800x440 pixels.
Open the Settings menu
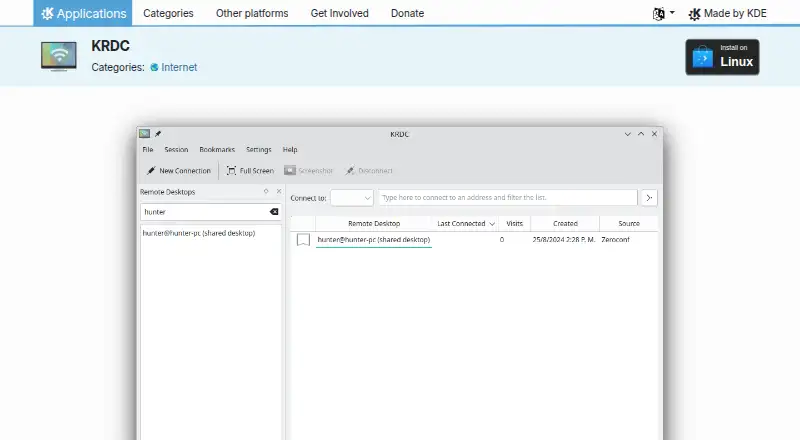[259, 150]
